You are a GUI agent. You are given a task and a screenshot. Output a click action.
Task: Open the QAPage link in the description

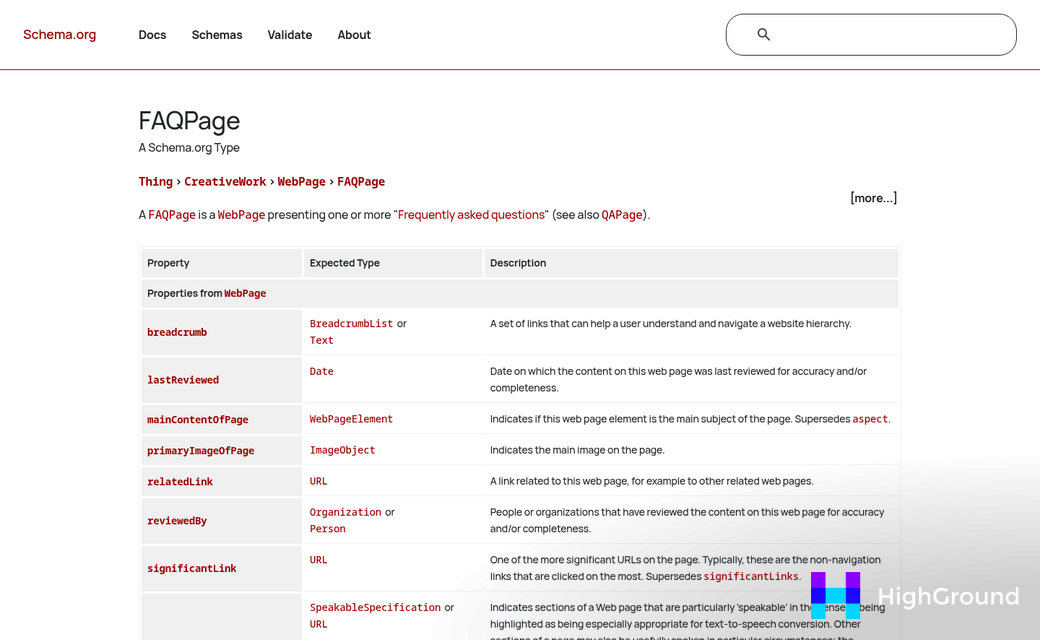click(622, 214)
